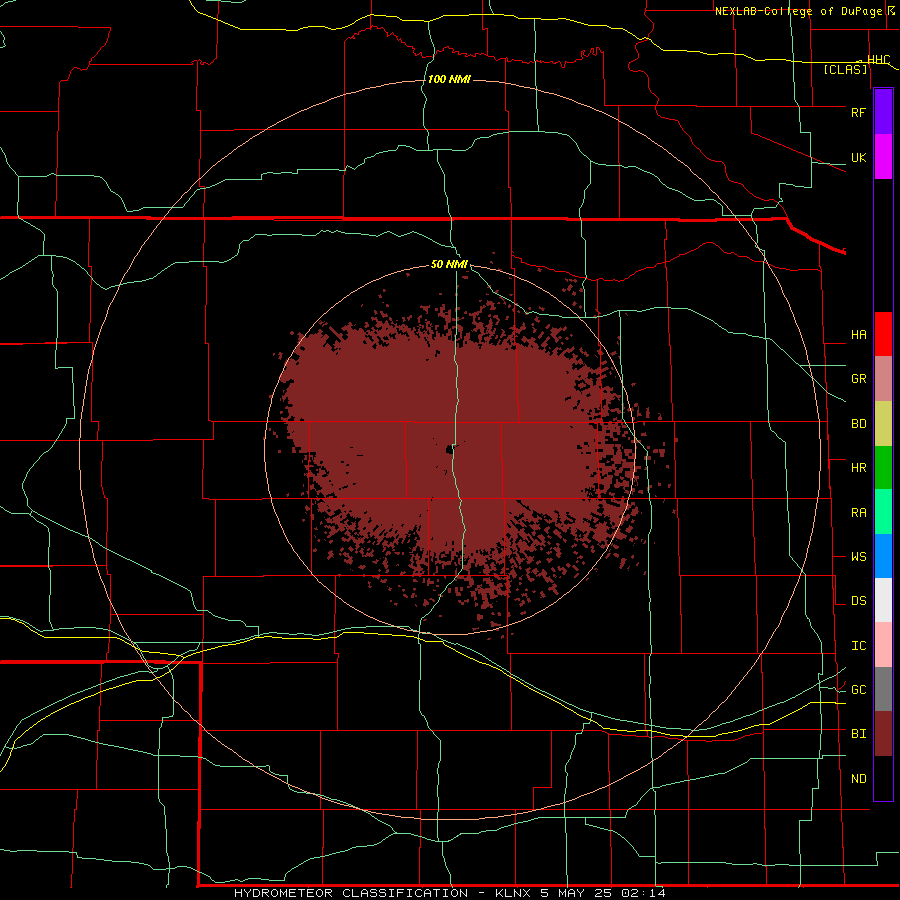Screen dimensions: 900x900
Task: Click the BI legend label text
Action: 858,734
